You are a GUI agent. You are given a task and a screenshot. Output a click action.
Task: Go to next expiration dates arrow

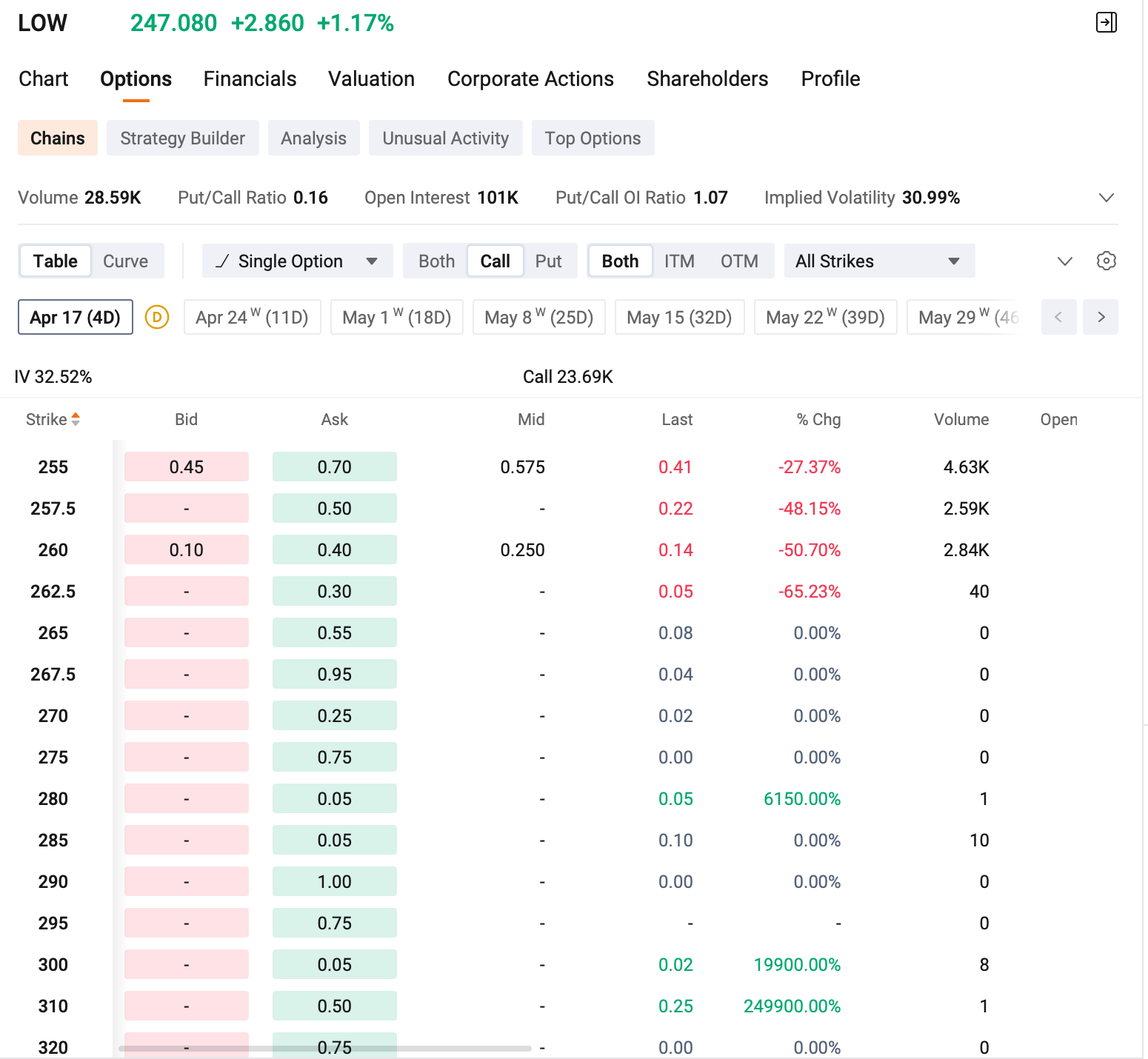point(1101,317)
